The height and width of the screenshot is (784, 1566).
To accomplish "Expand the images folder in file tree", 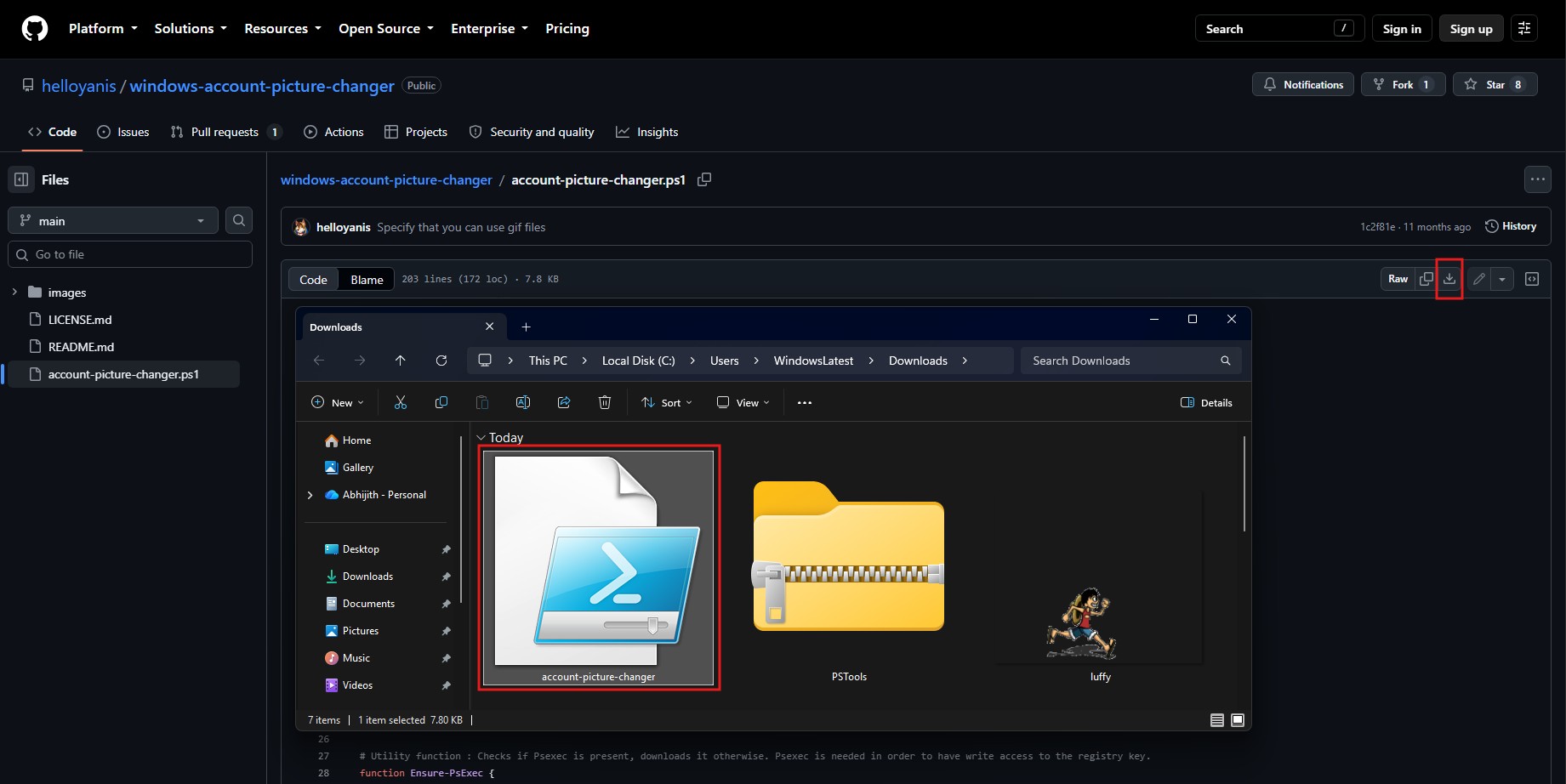I will click(14, 293).
